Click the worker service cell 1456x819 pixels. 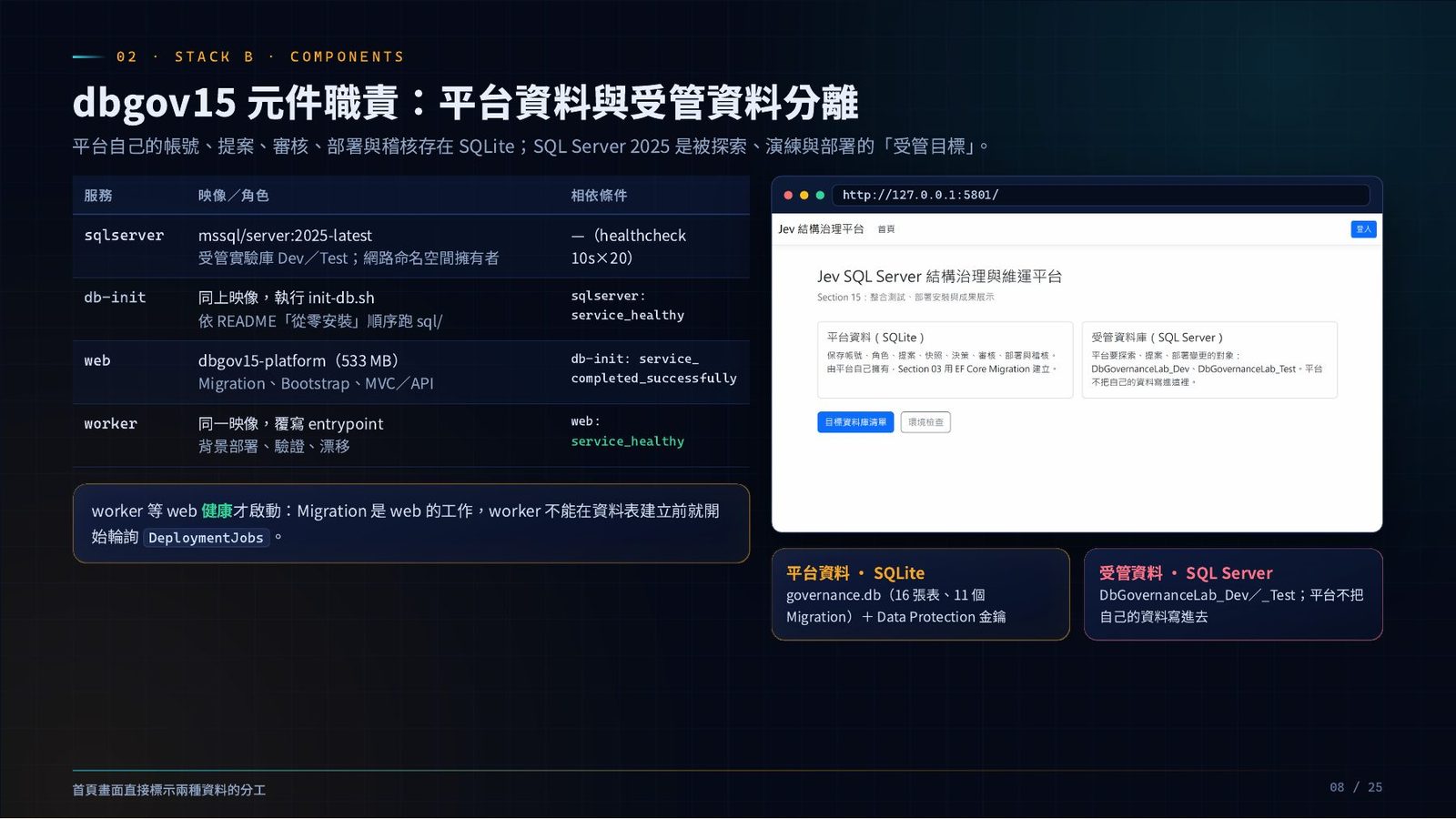pos(110,424)
